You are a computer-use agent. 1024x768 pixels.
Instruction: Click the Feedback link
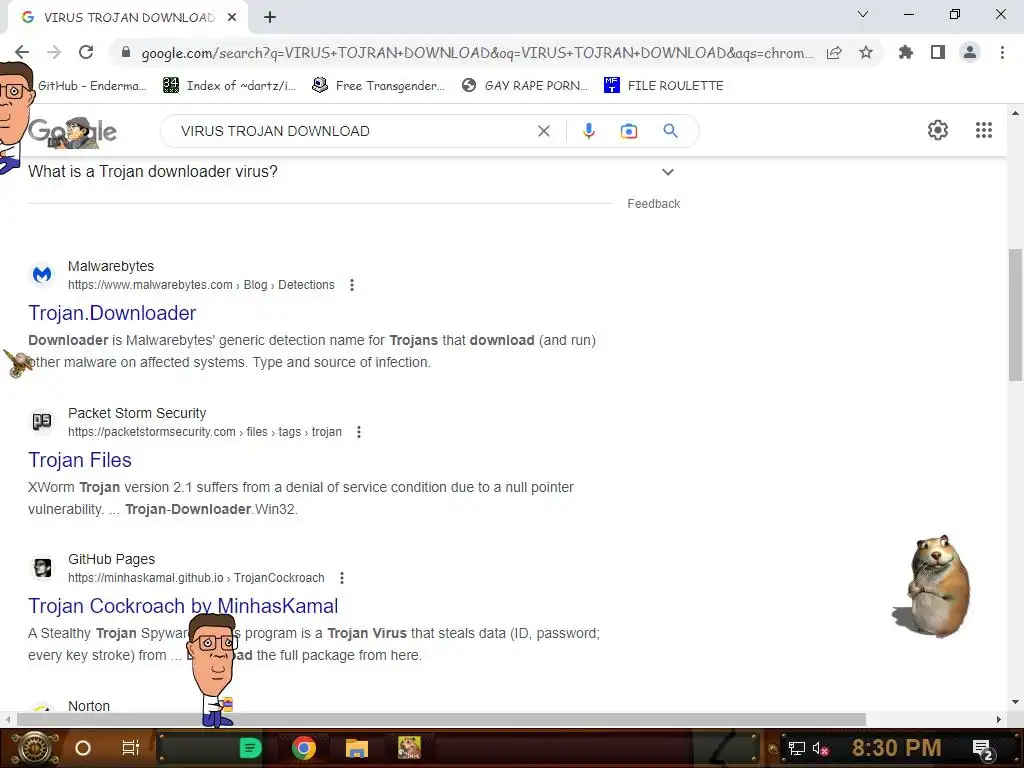pyautogui.click(x=653, y=204)
